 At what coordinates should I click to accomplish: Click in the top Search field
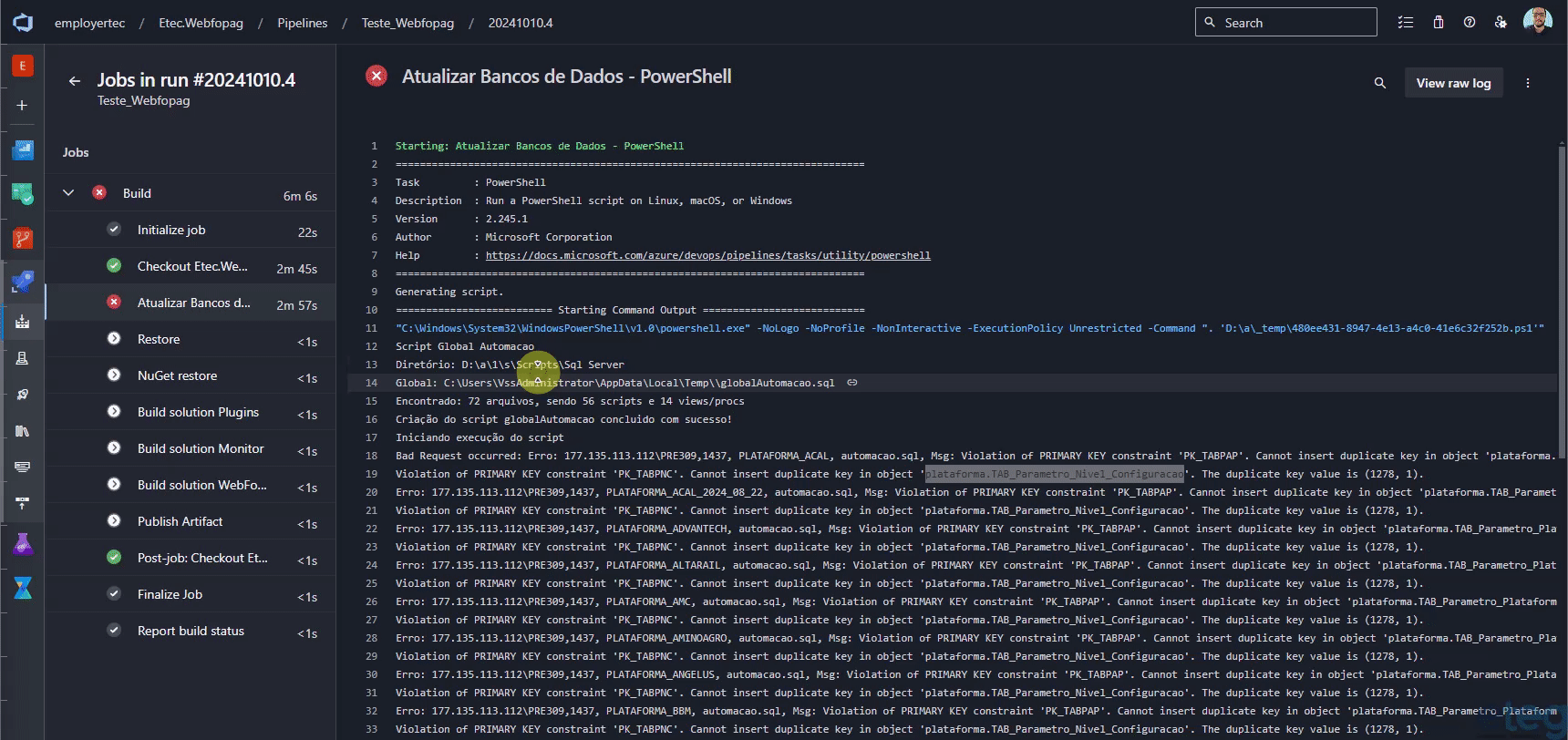(x=1285, y=23)
